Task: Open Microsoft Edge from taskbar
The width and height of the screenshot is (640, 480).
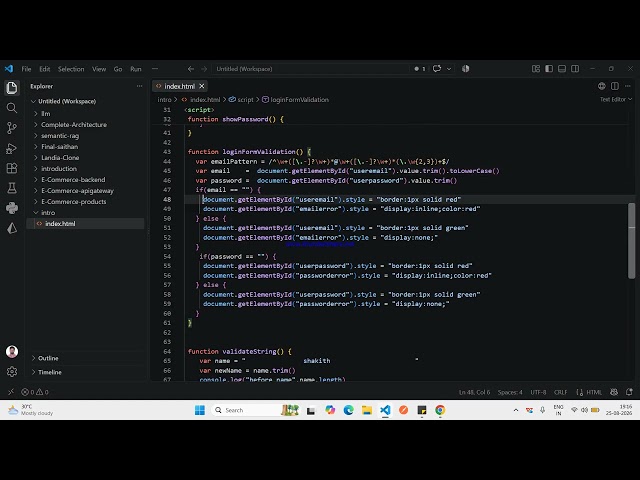Action: click(x=348, y=410)
